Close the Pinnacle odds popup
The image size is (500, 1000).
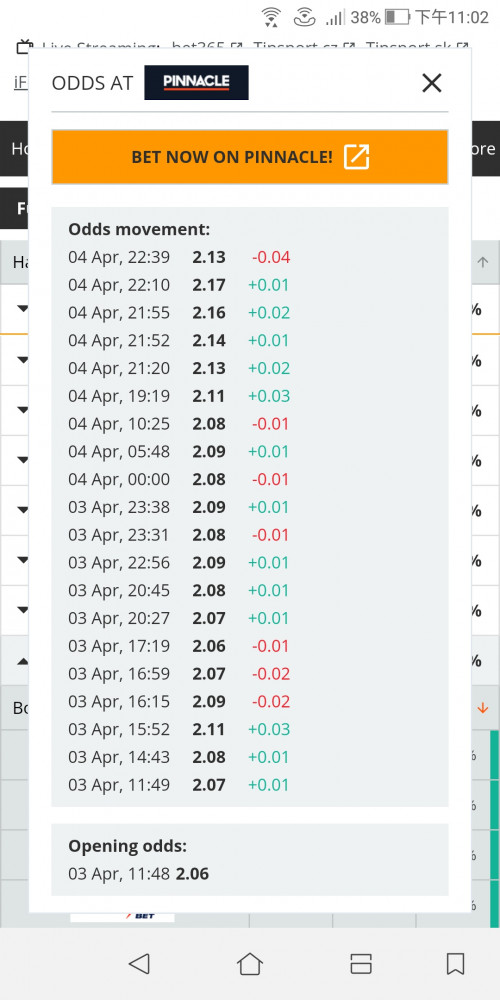[x=432, y=83]
